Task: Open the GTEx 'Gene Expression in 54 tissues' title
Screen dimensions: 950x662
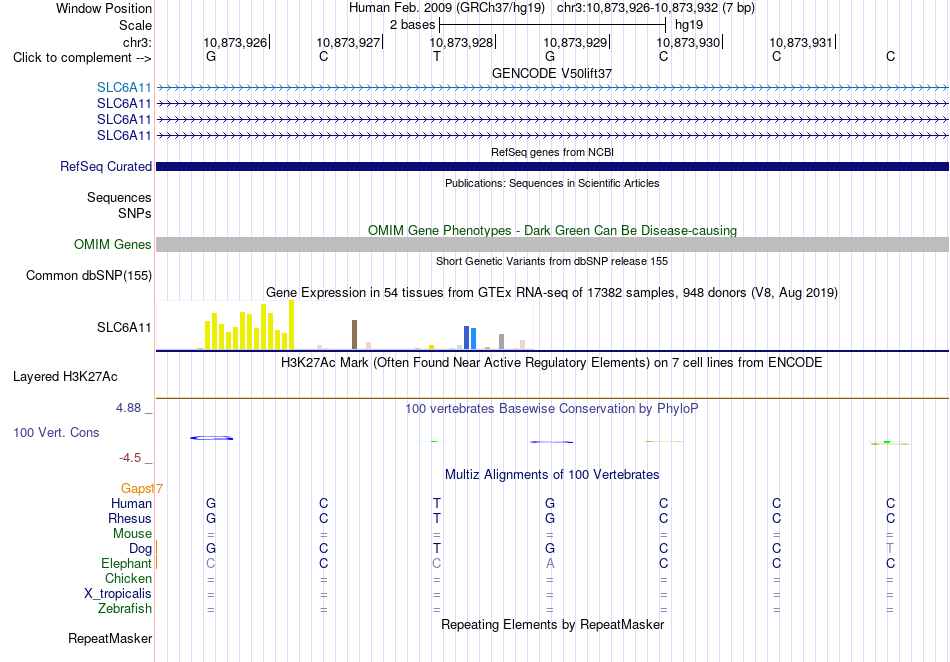Action: [x=552, y=293]
